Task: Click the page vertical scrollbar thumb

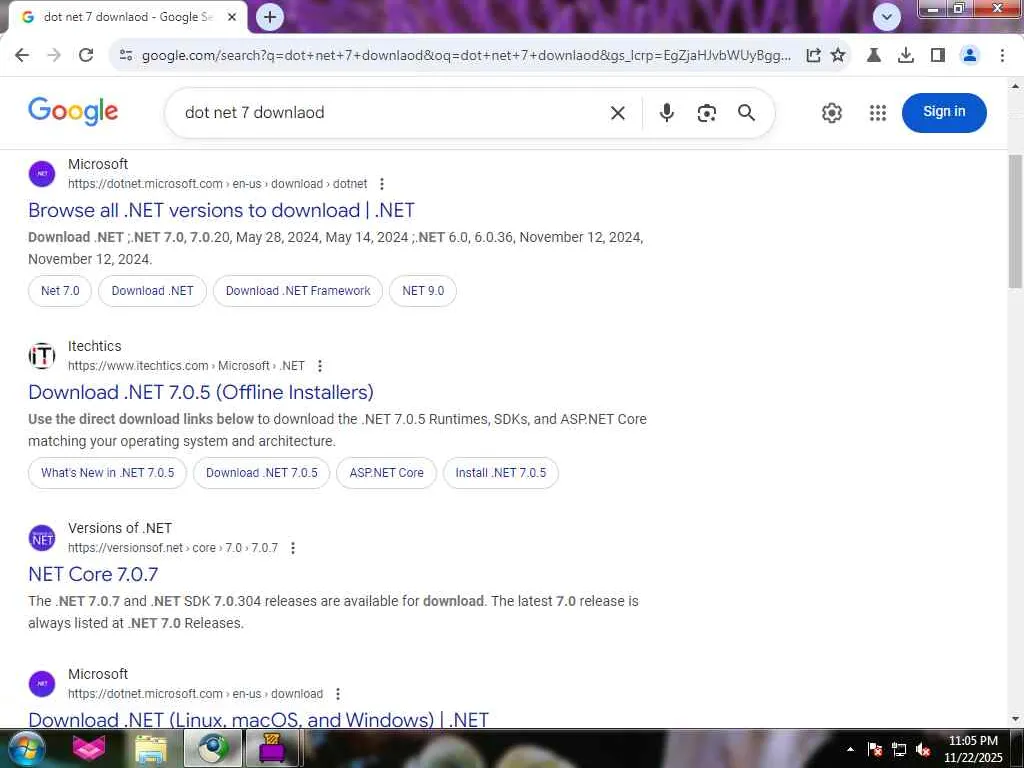Action: [x=1015, y=221]
